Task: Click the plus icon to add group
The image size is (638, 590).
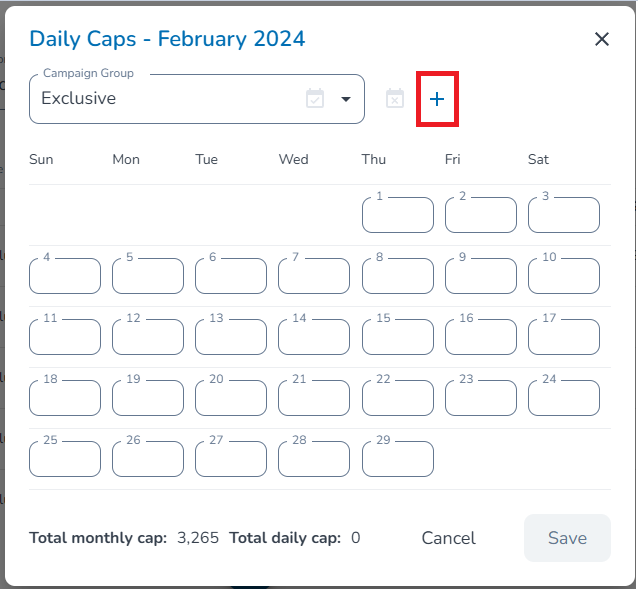Action: (x=437, y=99)
